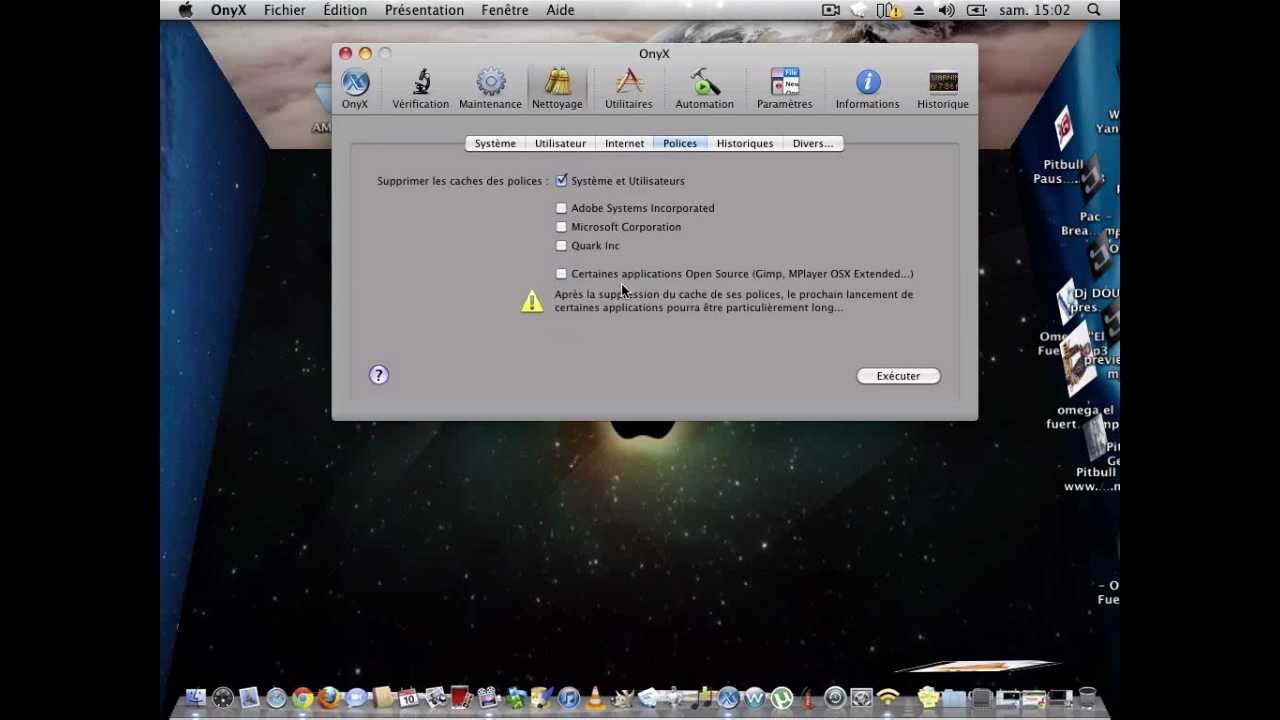Open iTunes from the Dock
This screenshot has width=1280, height=720.
pyautogui.click(x=569, y=698)
